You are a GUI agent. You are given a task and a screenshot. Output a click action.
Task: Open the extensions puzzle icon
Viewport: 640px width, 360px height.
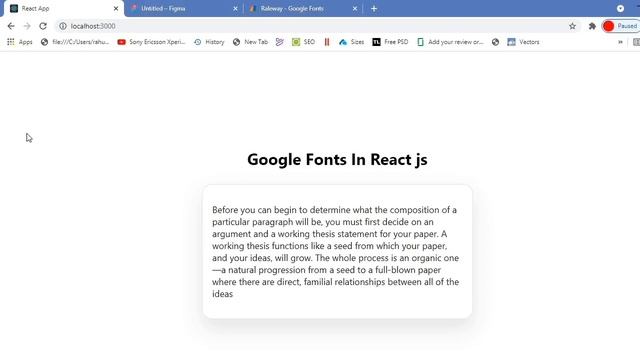point(592,26)
